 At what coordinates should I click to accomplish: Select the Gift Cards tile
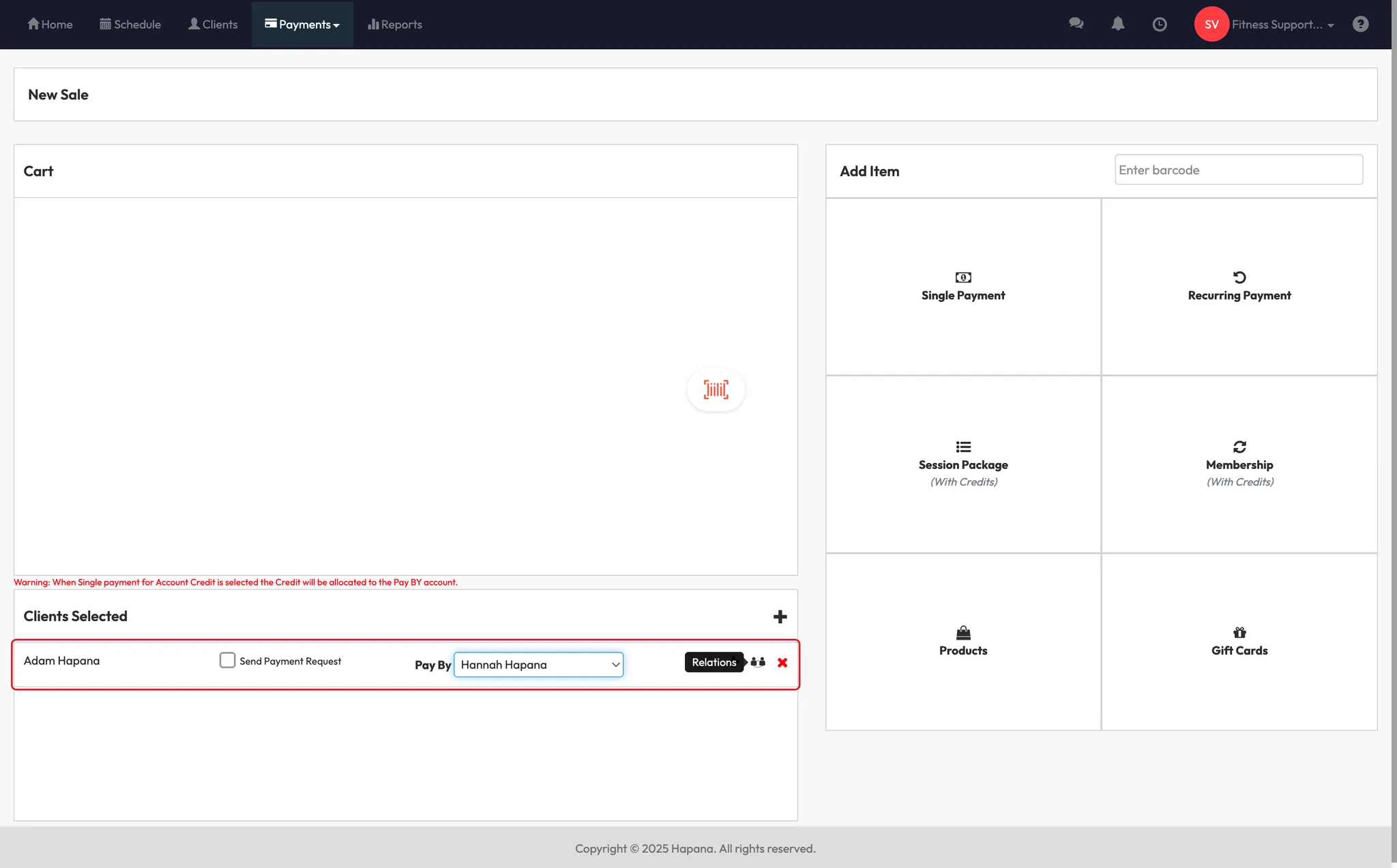point(1239,641)
